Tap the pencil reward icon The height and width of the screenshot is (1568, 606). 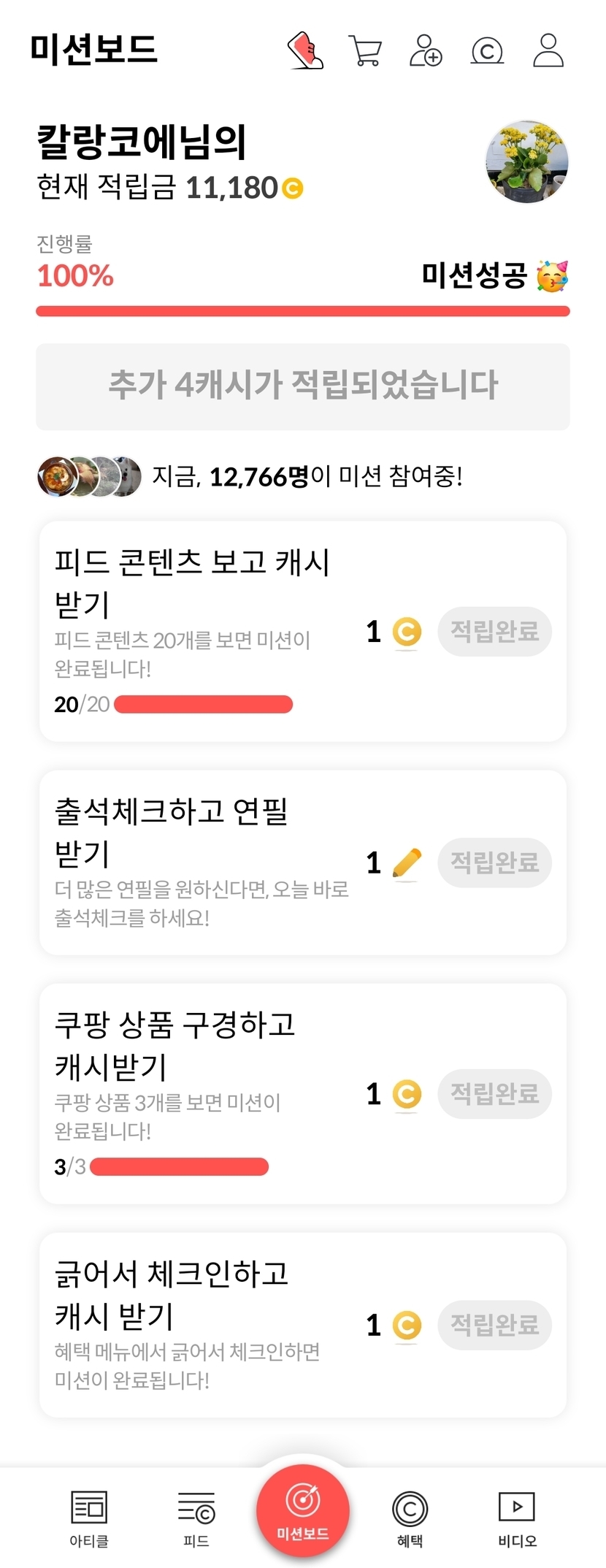click(407, 863)
